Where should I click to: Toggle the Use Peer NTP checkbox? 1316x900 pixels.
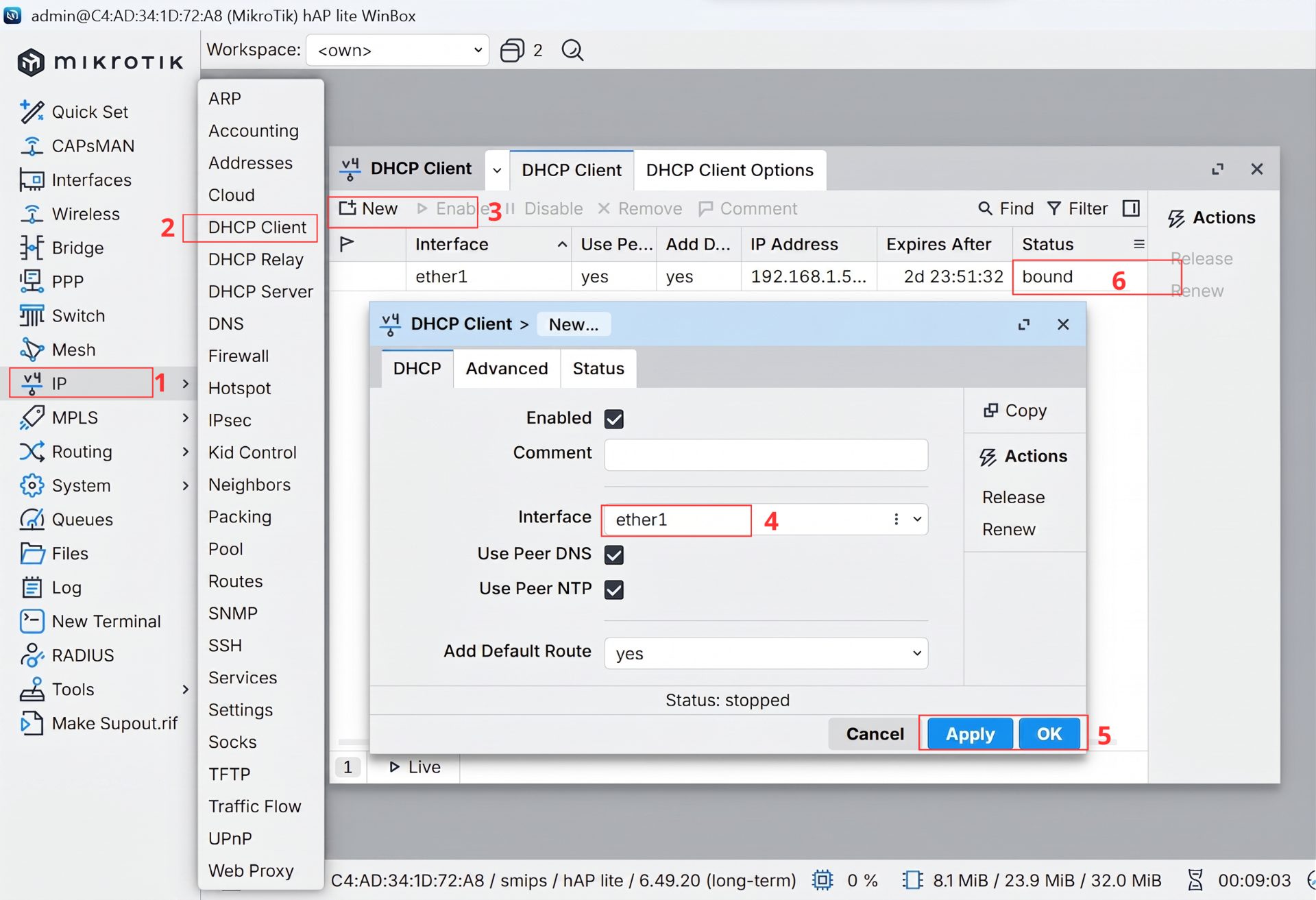tap(614, 589)
